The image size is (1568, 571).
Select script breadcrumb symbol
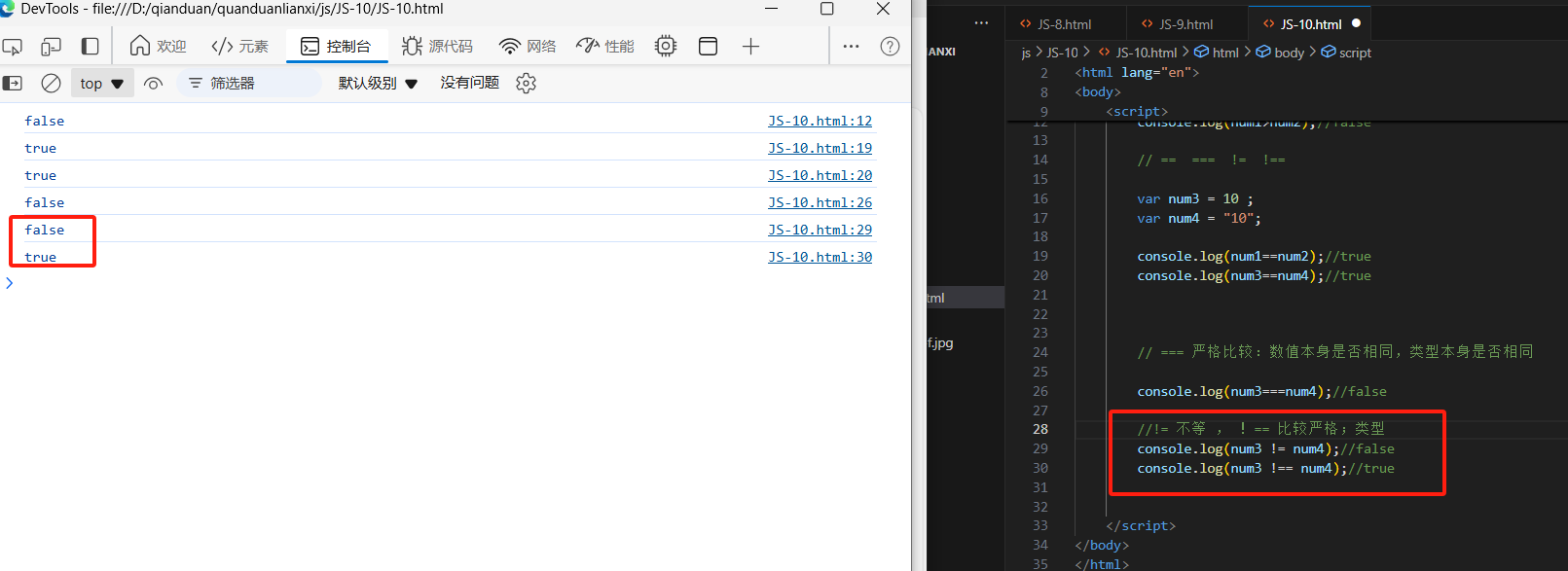tap(1346, 53)
